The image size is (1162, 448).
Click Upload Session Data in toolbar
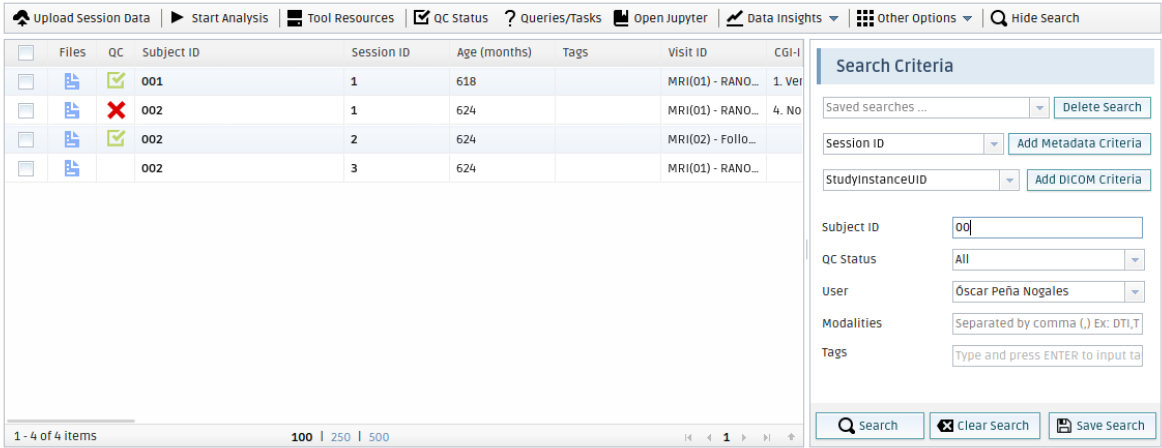(x=81, y=18)
